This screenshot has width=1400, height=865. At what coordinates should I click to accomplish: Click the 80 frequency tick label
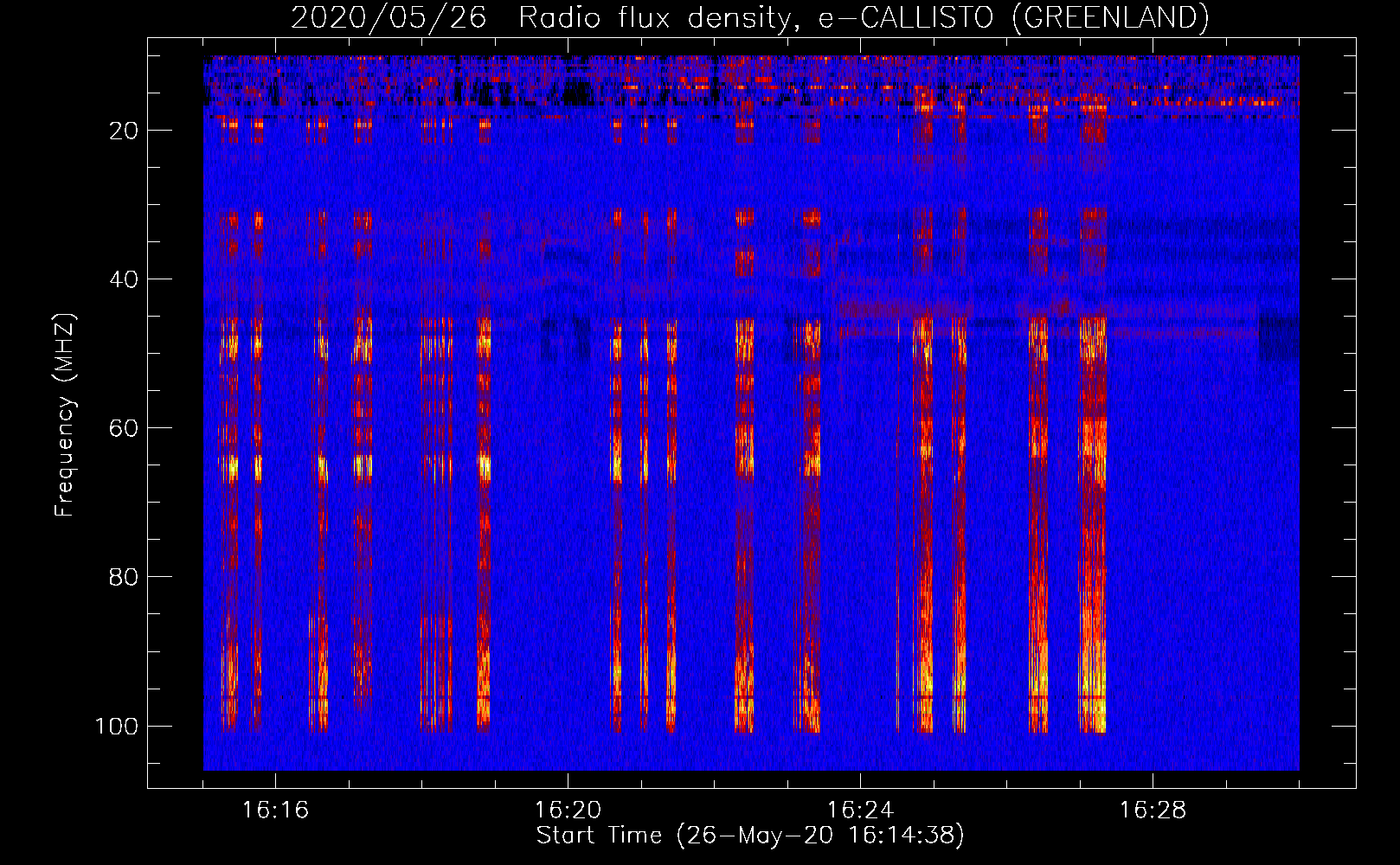[x=124, y=577]
